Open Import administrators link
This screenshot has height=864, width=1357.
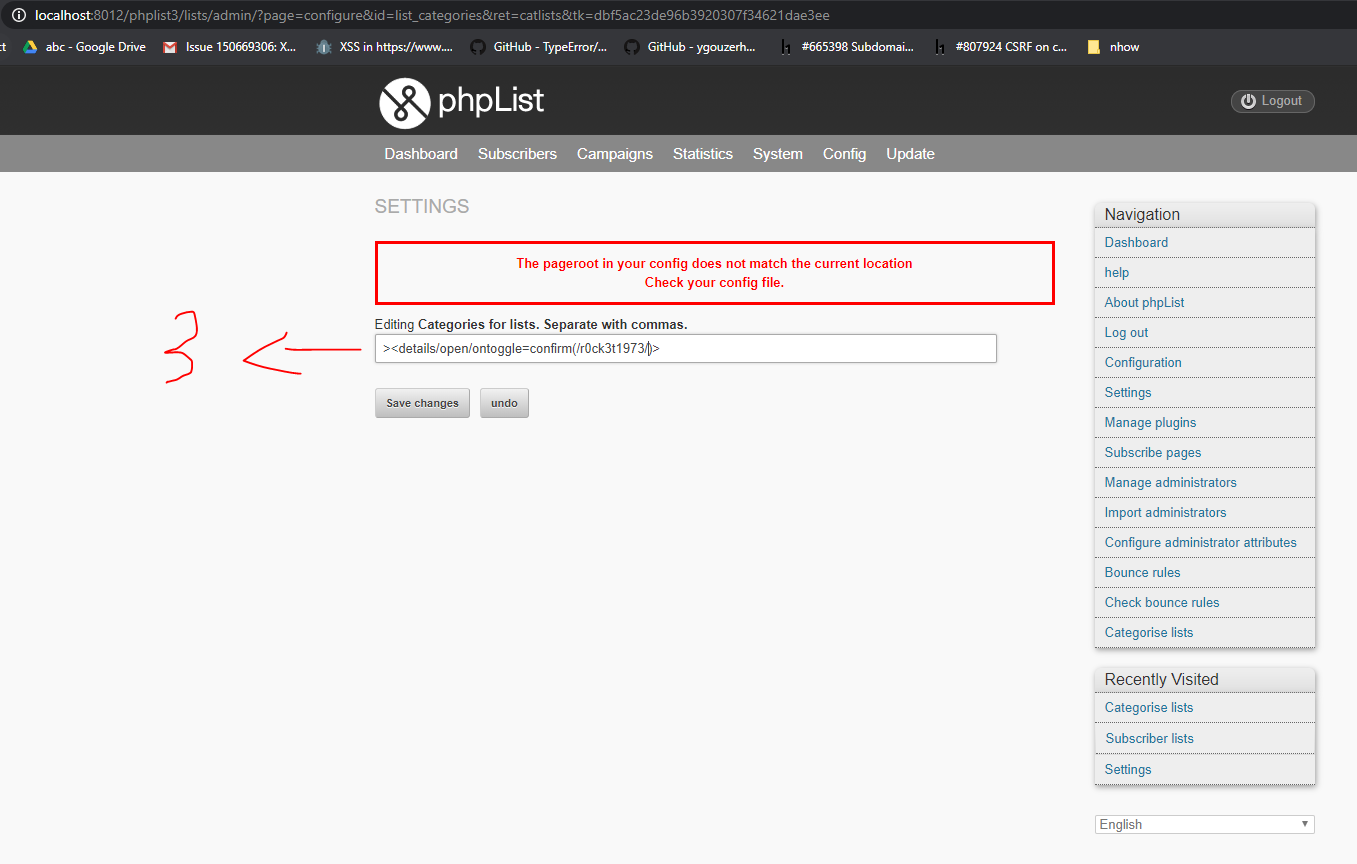(1165, 512)
